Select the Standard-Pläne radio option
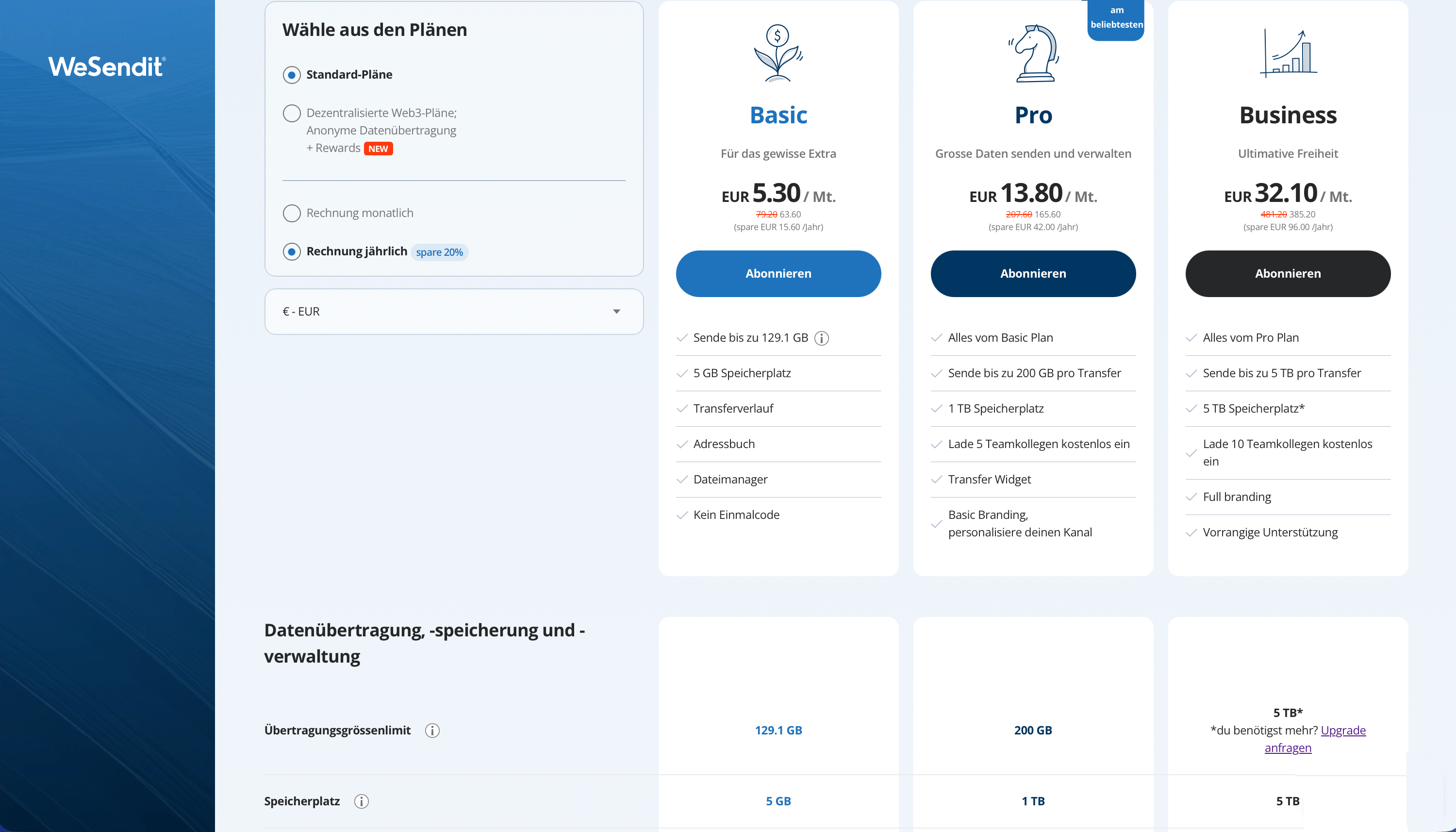The height and width of the screenshot is (832, 1456). (292, 75)
